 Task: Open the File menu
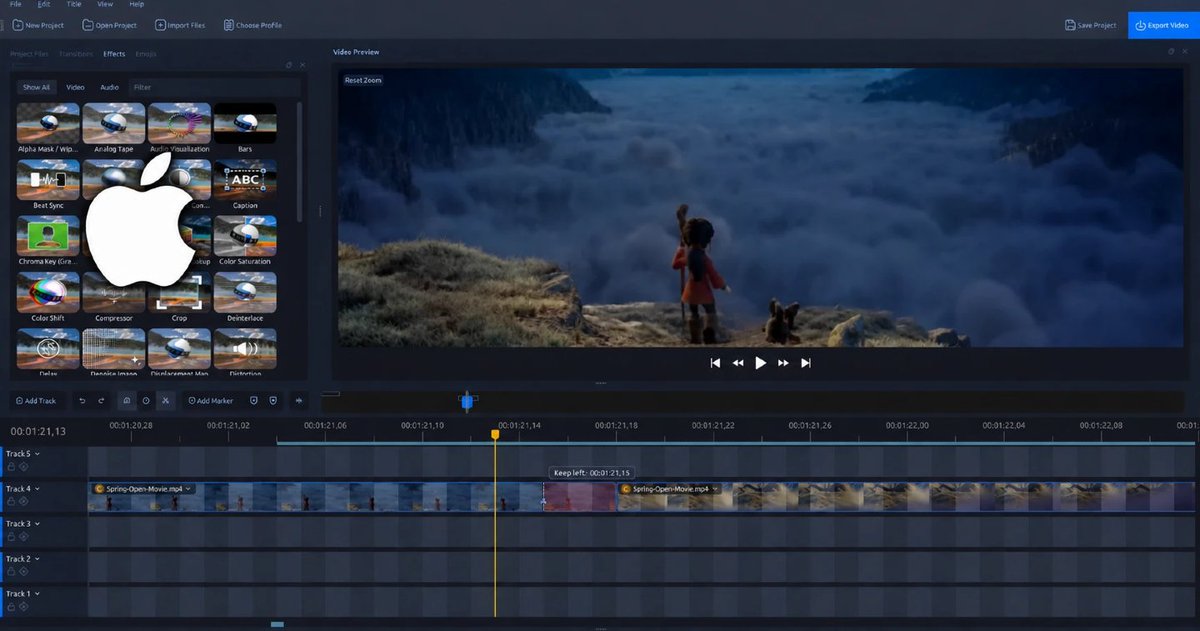point(15,4)
